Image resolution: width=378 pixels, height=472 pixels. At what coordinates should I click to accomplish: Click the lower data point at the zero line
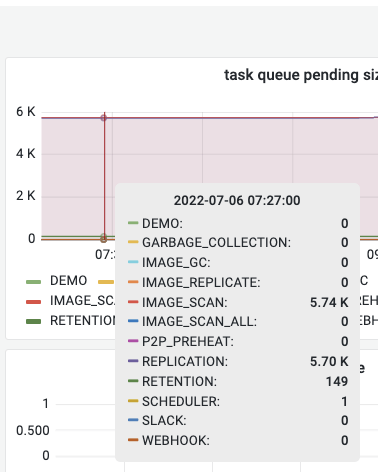[x=104, y=238]
